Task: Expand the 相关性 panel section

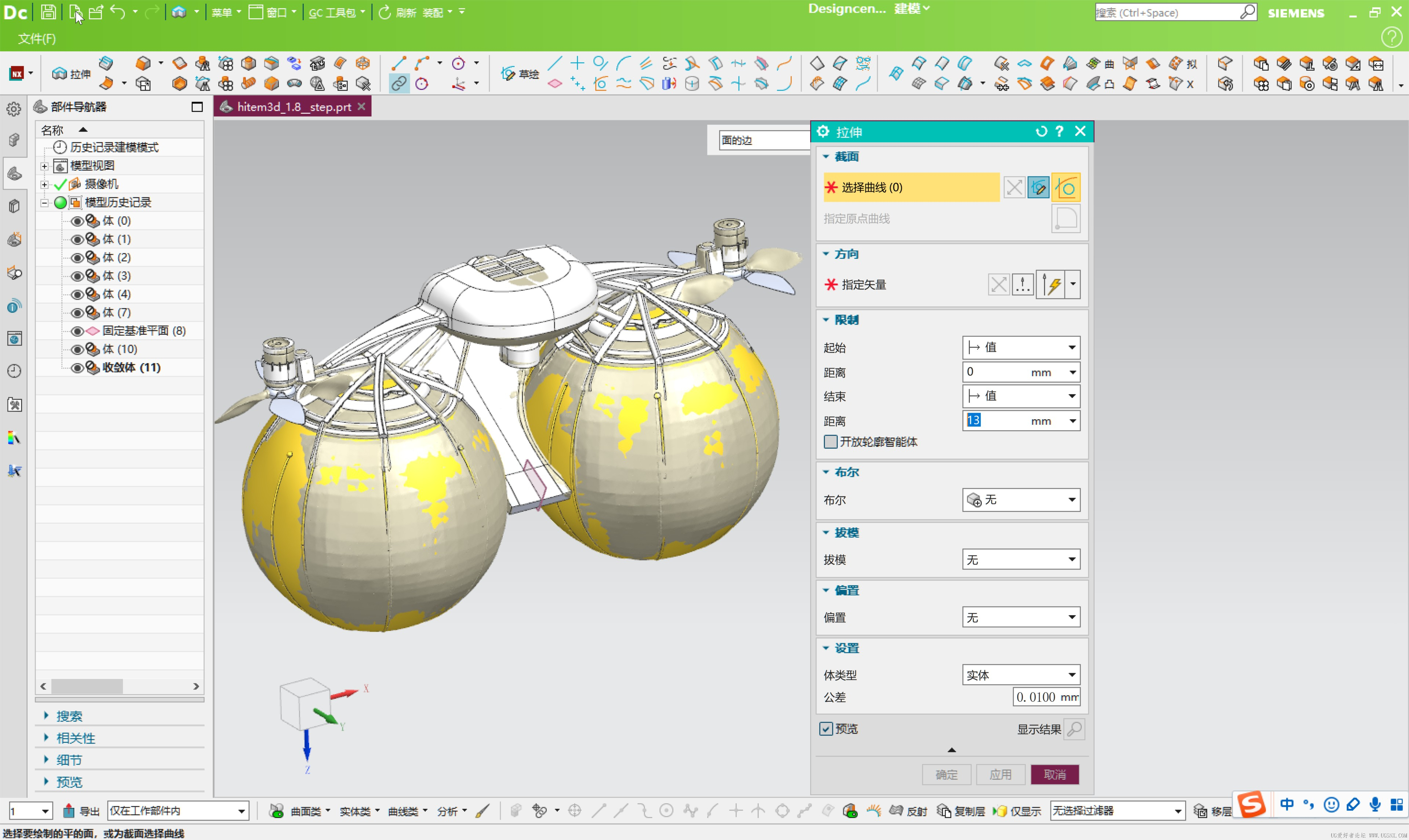Action: tap(75, 738)
